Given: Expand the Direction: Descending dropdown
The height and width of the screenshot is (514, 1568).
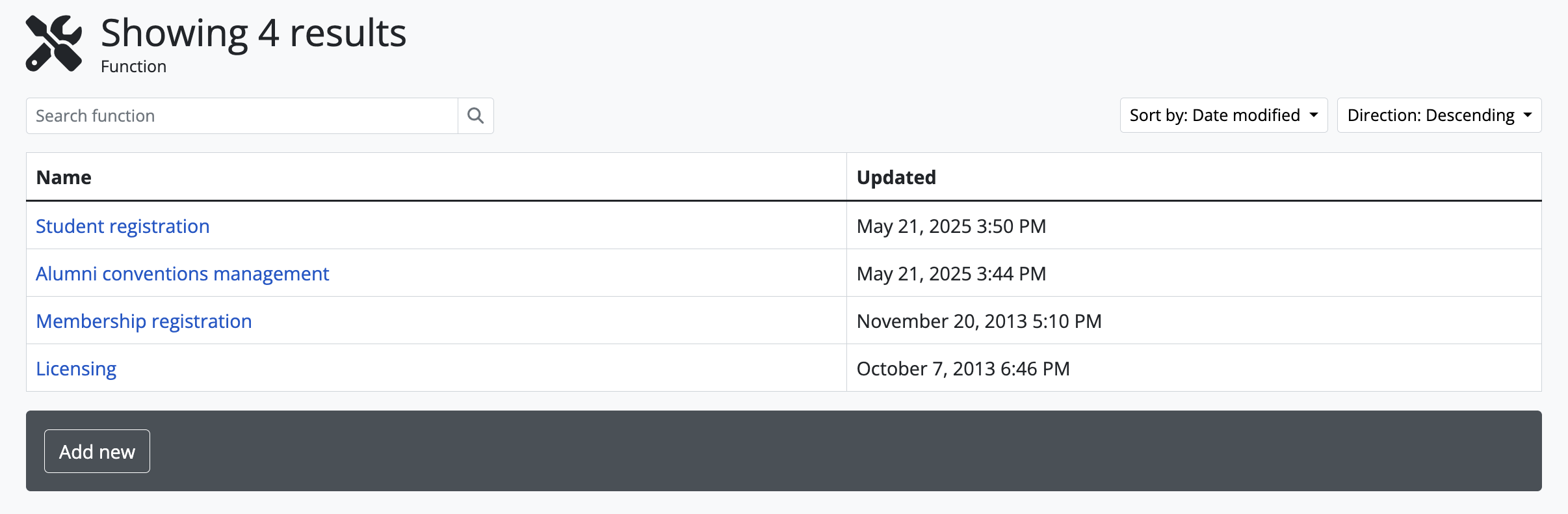Looking at the screenshot, I should (1439, 115).
